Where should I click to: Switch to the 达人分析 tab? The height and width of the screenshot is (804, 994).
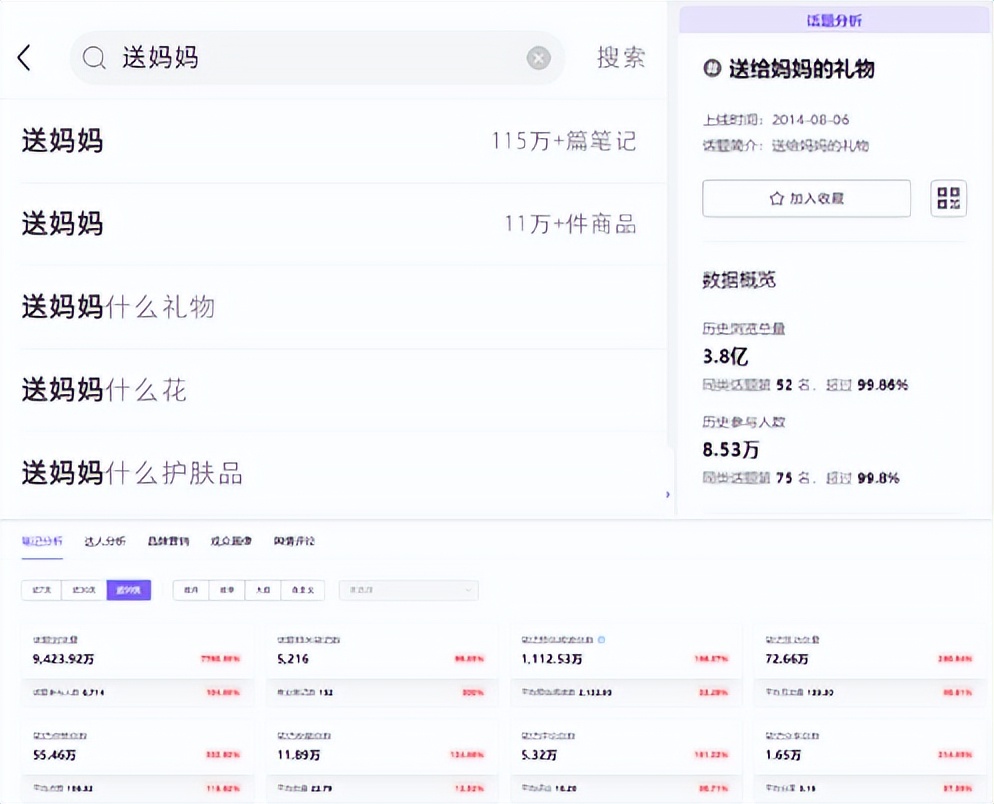click(x=105, y=539)
